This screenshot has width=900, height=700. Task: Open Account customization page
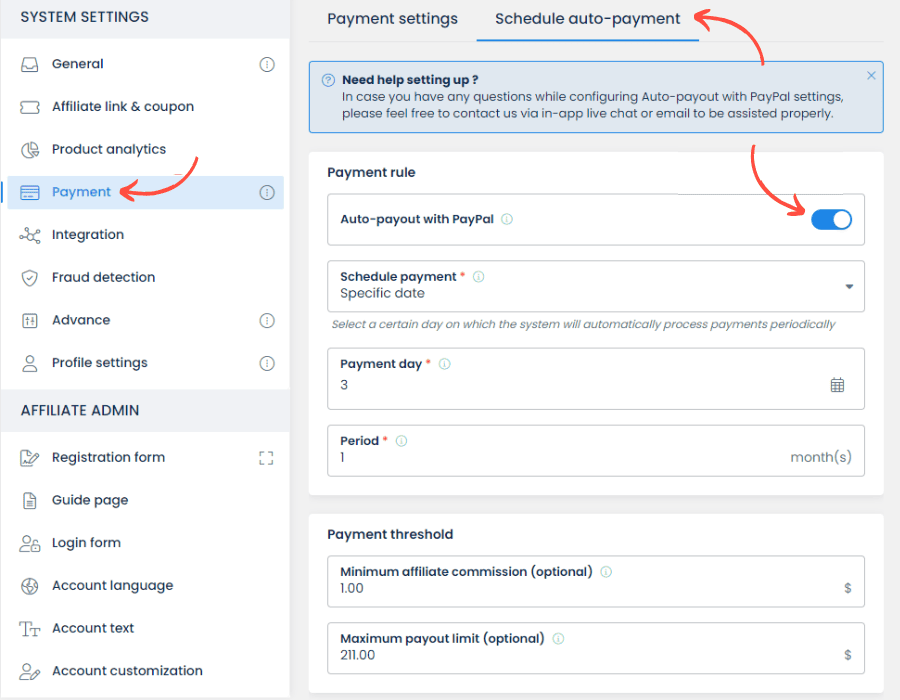click(x=127, y=671)
